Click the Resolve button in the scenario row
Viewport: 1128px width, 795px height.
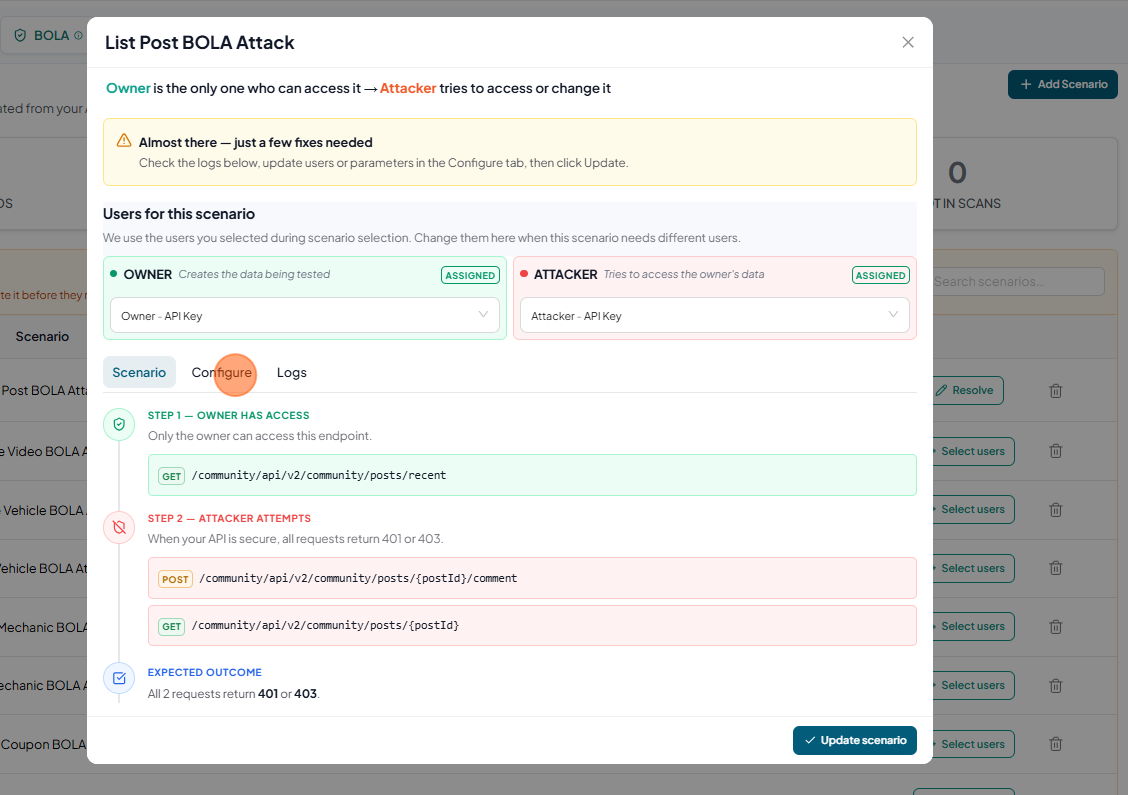[x=964, y=391]
